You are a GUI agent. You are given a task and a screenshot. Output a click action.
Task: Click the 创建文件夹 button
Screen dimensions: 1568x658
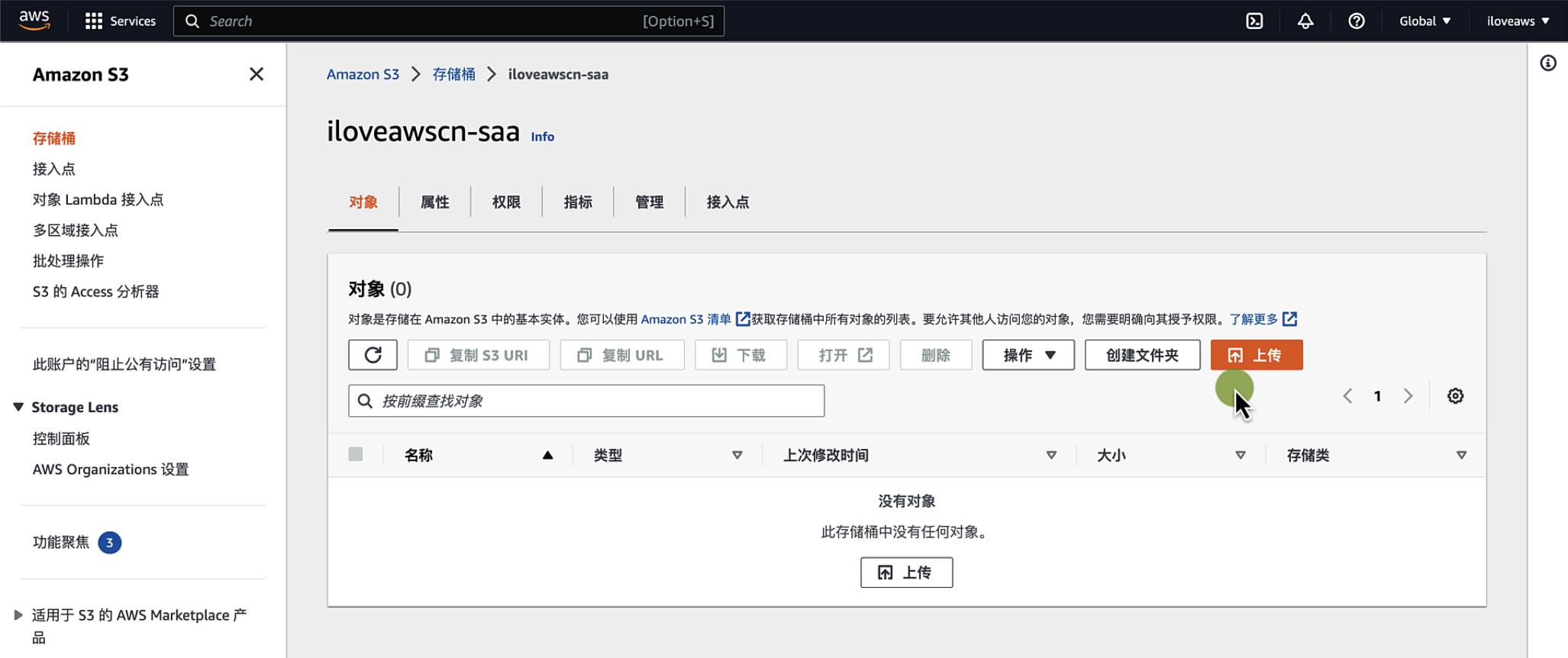click(1142, 355)
